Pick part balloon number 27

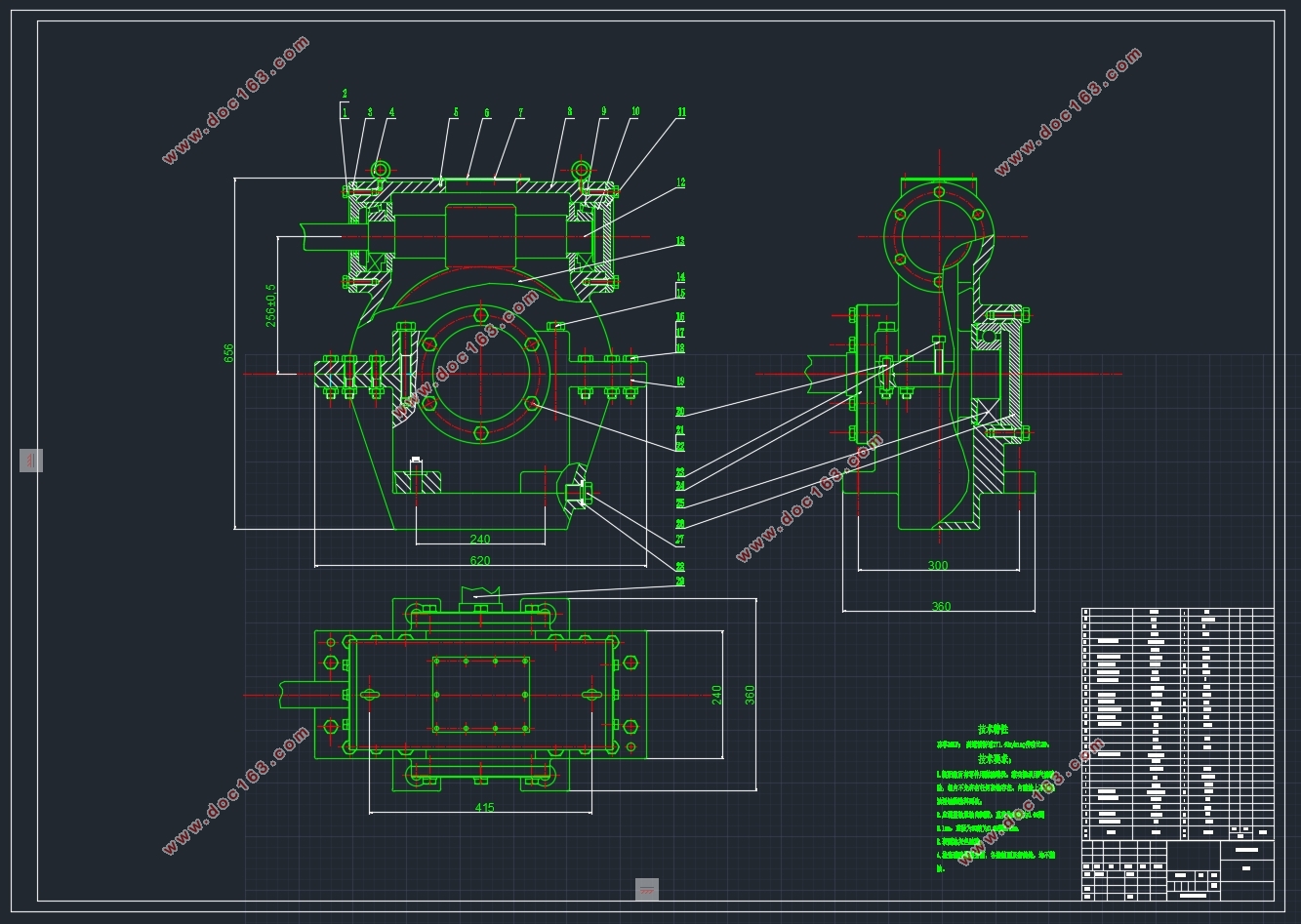680,540
